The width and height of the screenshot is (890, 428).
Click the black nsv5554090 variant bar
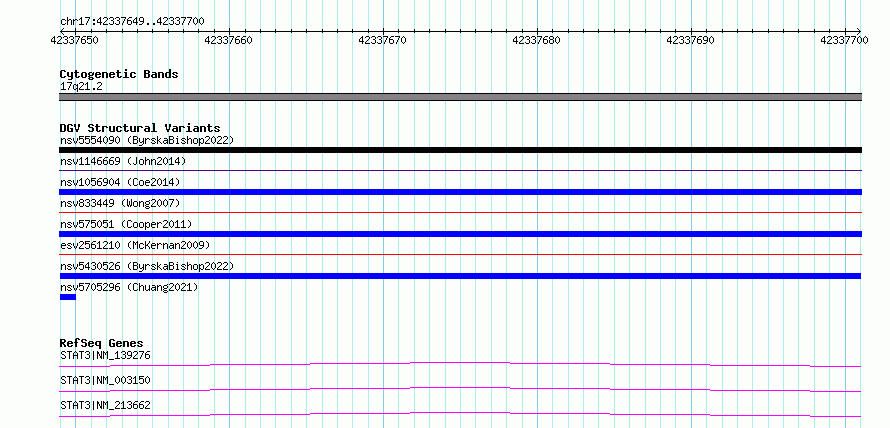[x=460, y=150]
